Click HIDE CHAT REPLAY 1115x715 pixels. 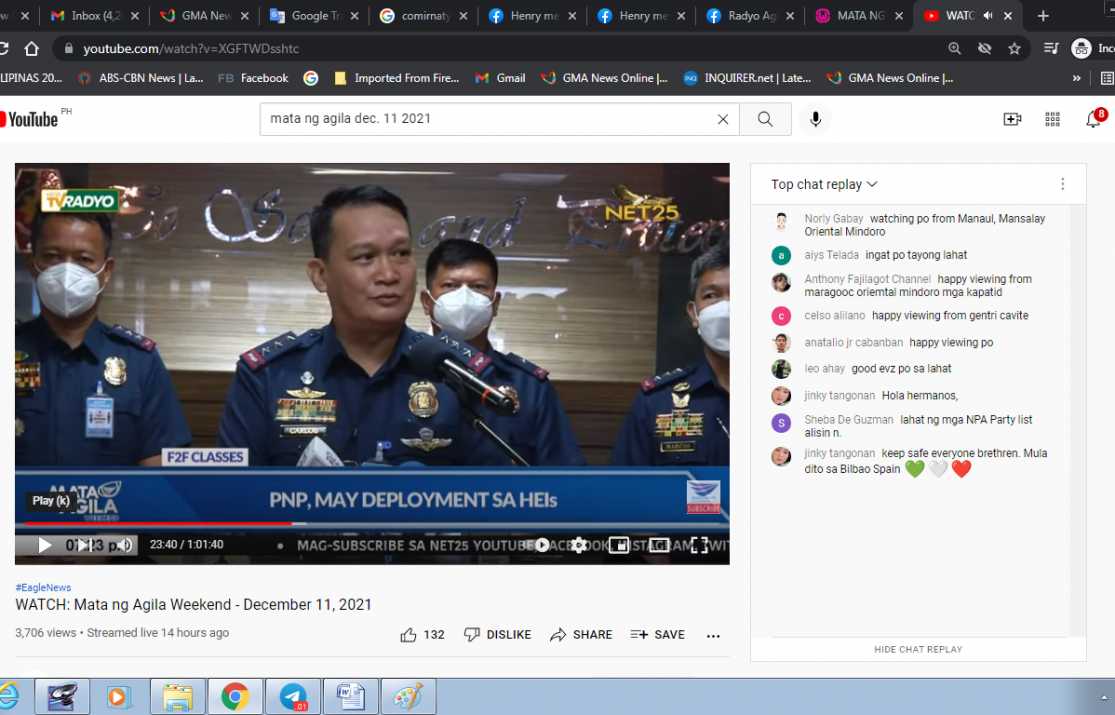coord(918,649)
